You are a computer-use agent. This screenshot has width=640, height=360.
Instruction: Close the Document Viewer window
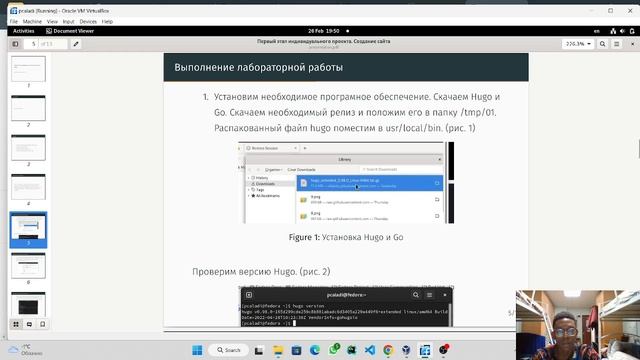point(633,44)
